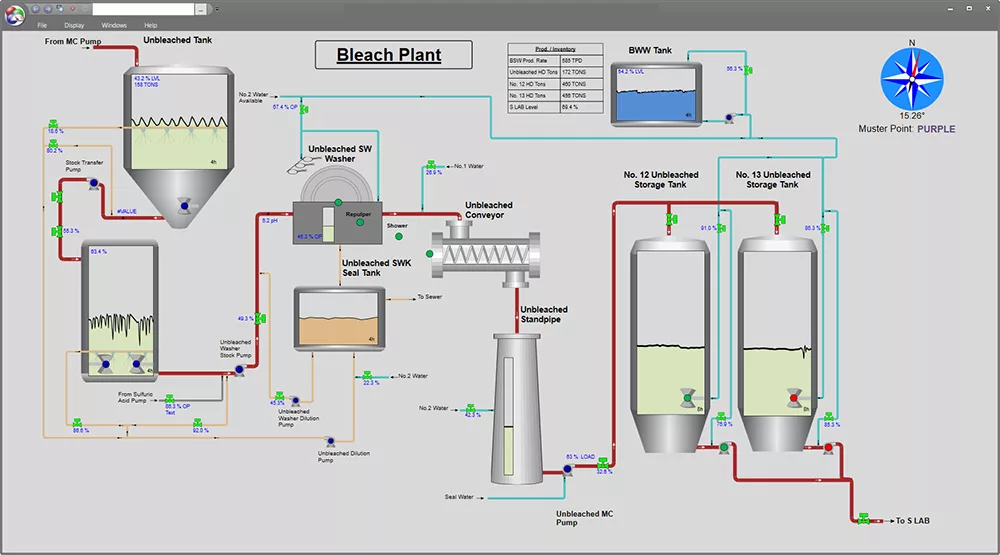Click the navigate back arrow button
This screenshot has width=1000, height=555.
37,8
